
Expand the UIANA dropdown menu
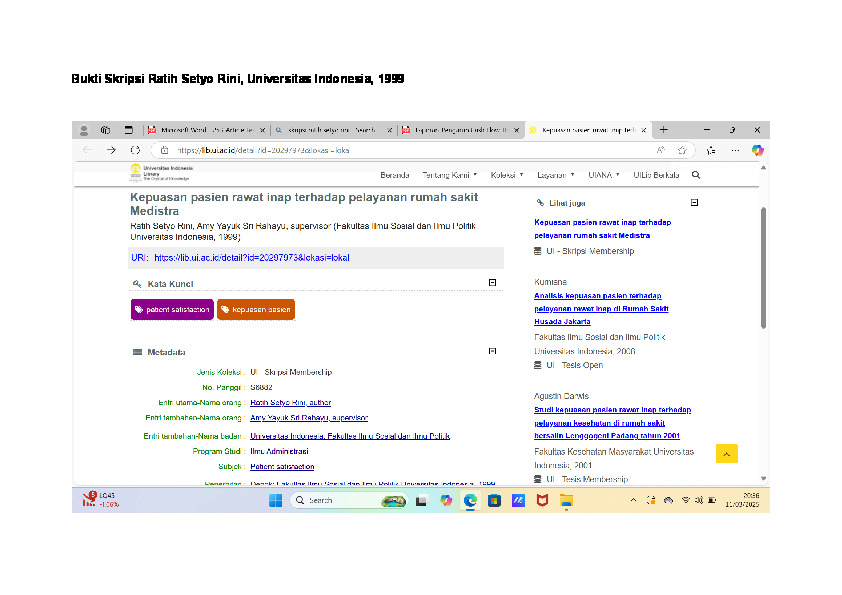click(604, 175)
